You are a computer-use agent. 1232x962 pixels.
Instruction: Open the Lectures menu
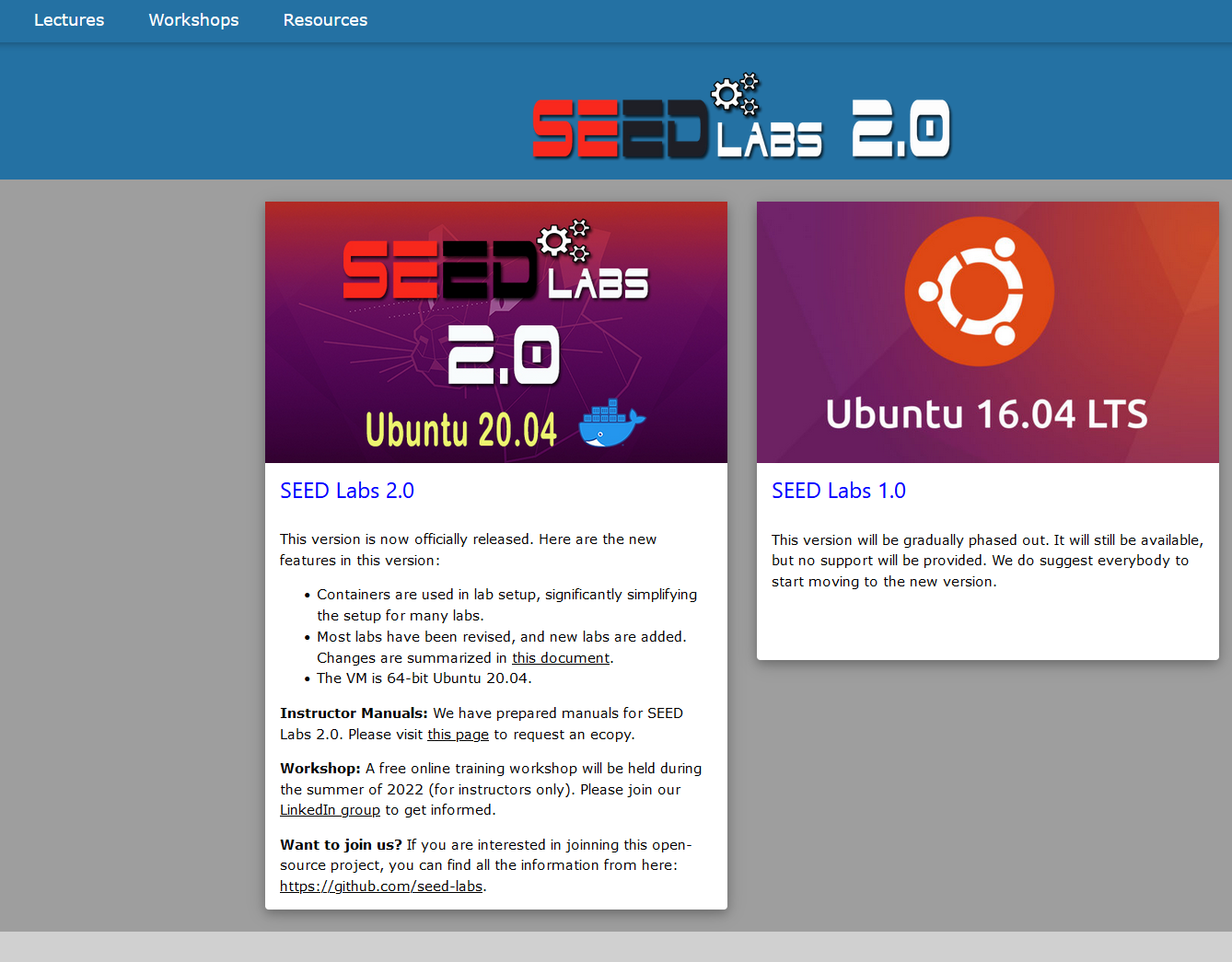69,20
